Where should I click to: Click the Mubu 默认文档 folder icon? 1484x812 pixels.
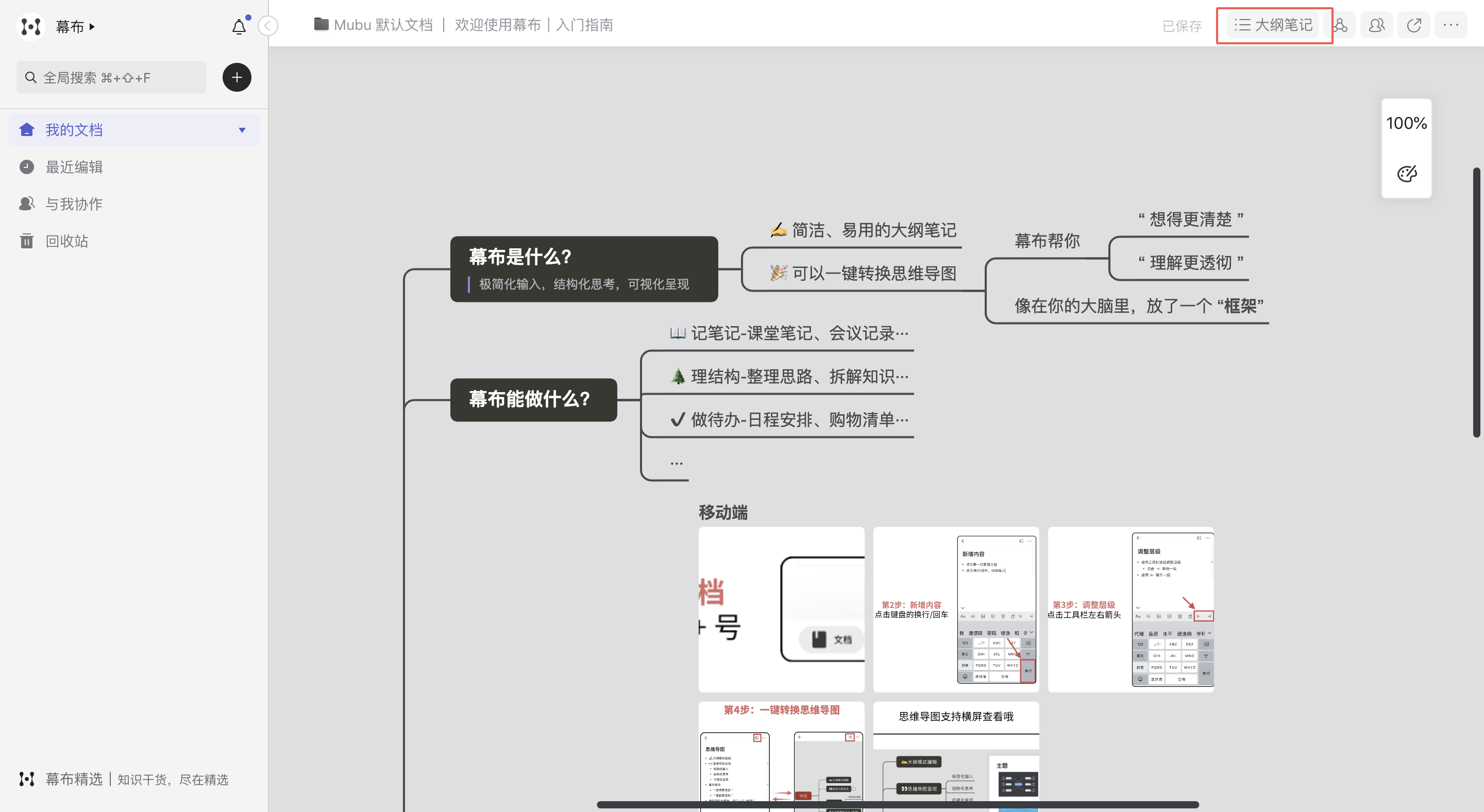[322, 24]
